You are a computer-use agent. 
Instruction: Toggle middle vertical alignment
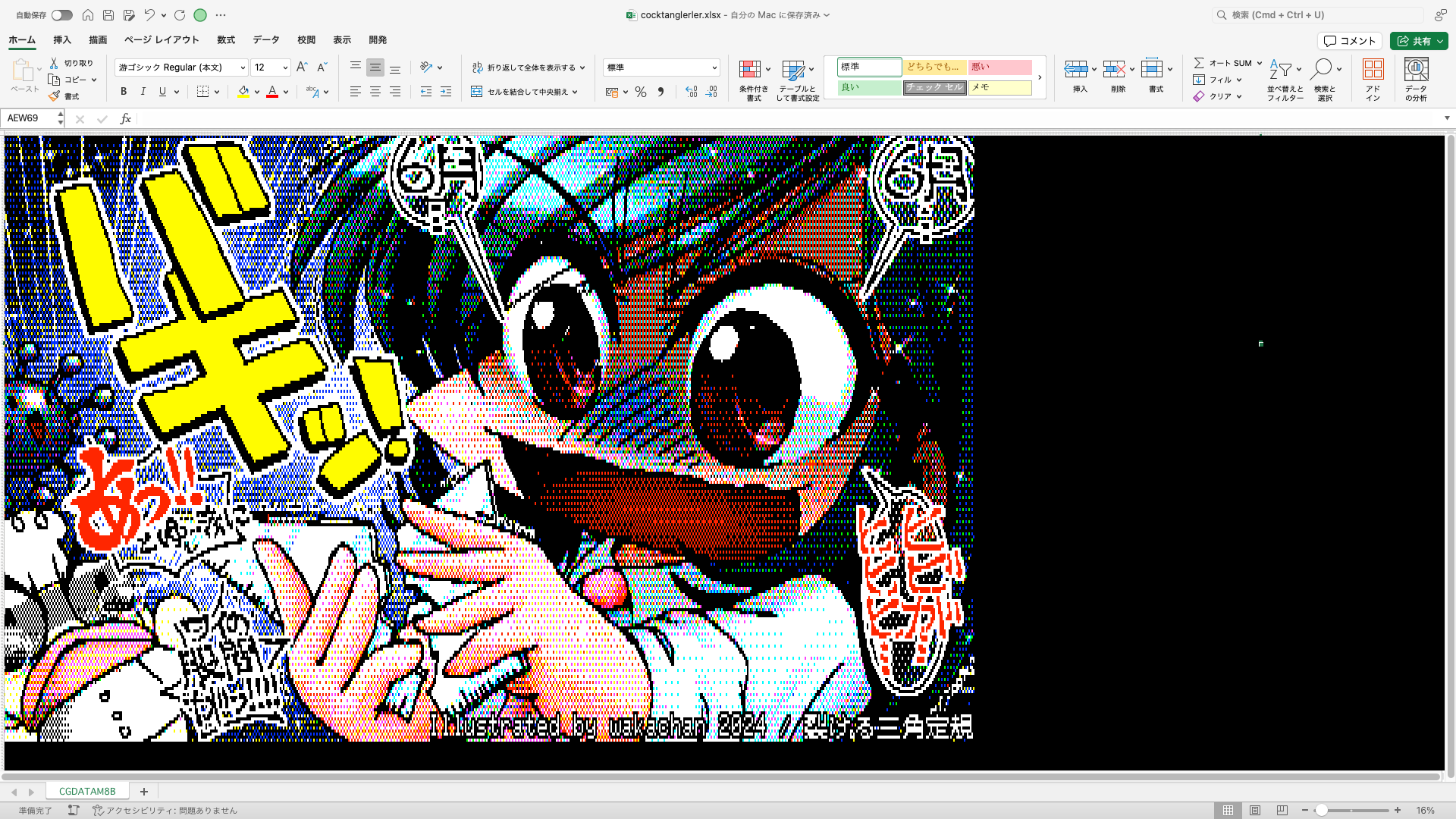(375, 67)
